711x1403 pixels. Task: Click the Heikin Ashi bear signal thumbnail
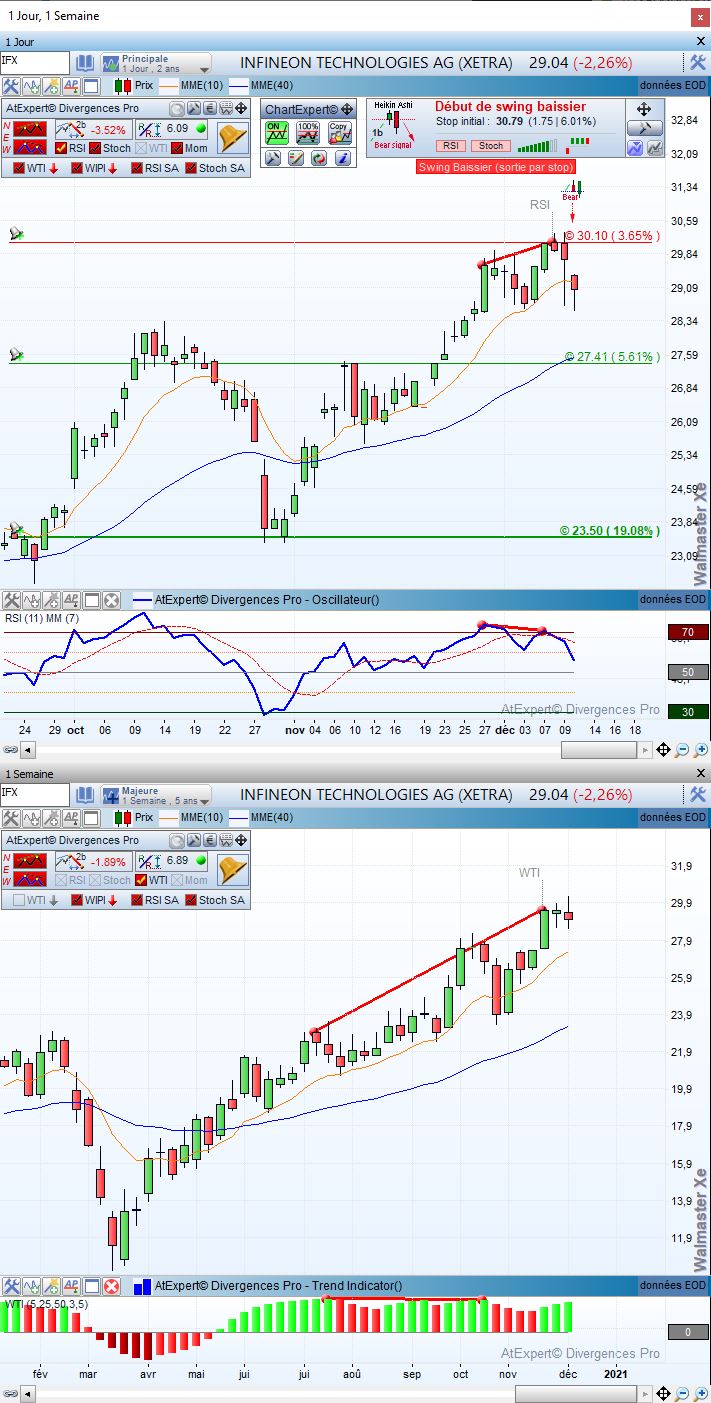[393, 126]
